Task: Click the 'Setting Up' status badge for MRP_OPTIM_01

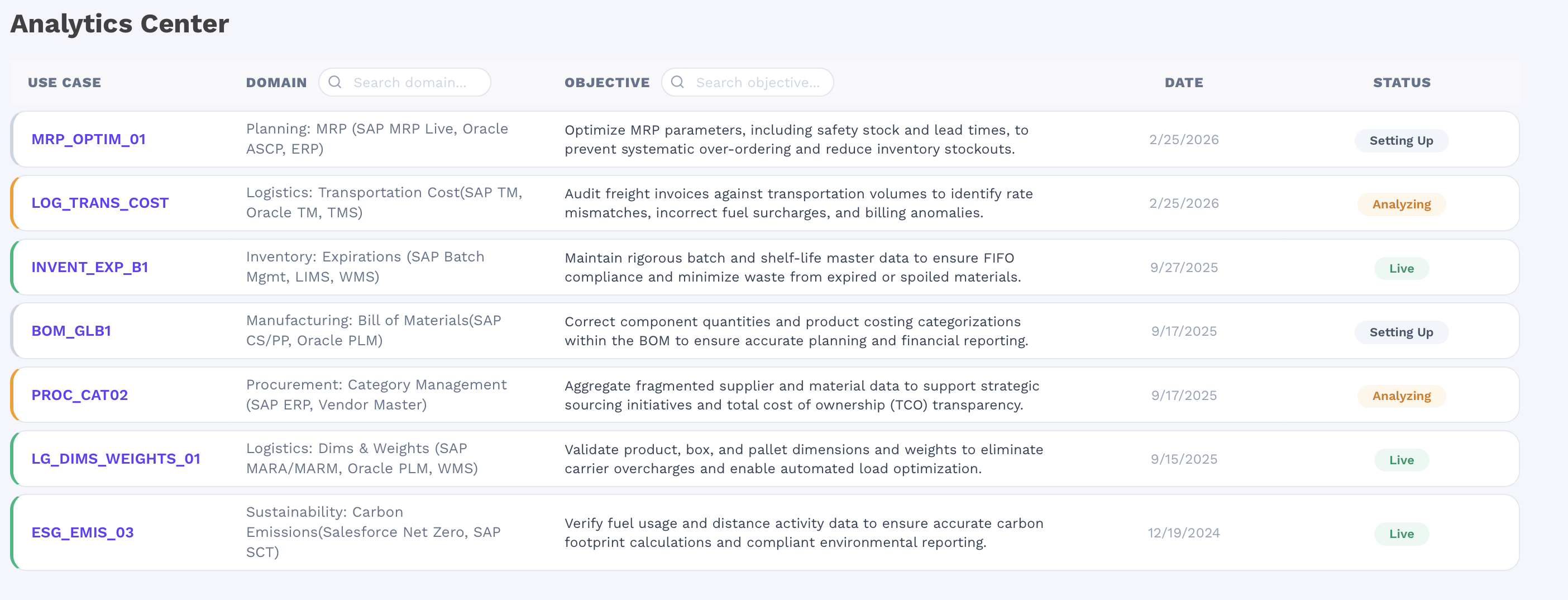Action: coord(1401,140)
